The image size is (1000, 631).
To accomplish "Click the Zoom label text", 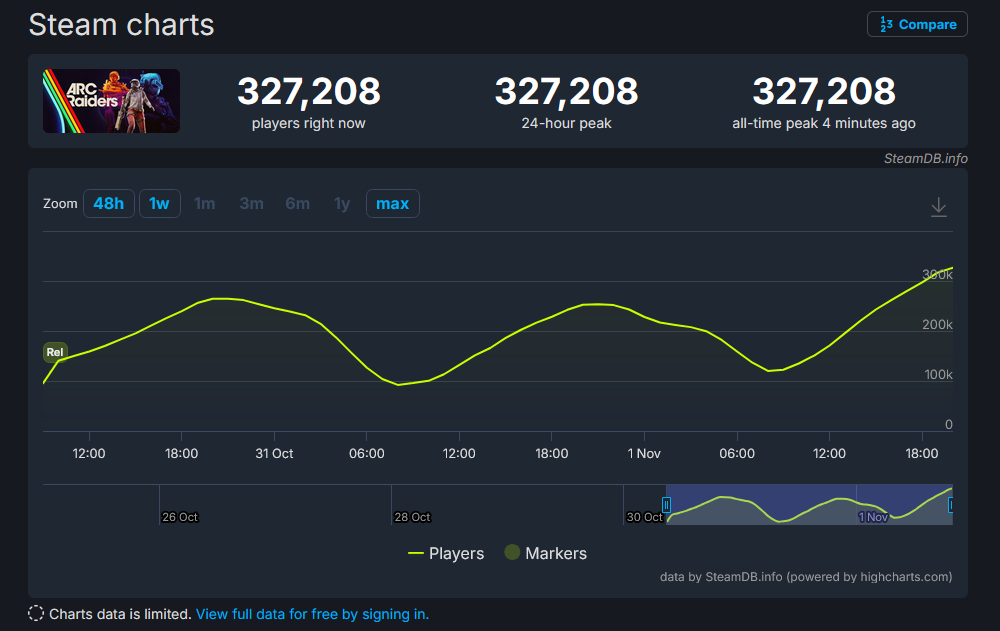I will click(60, 204).
